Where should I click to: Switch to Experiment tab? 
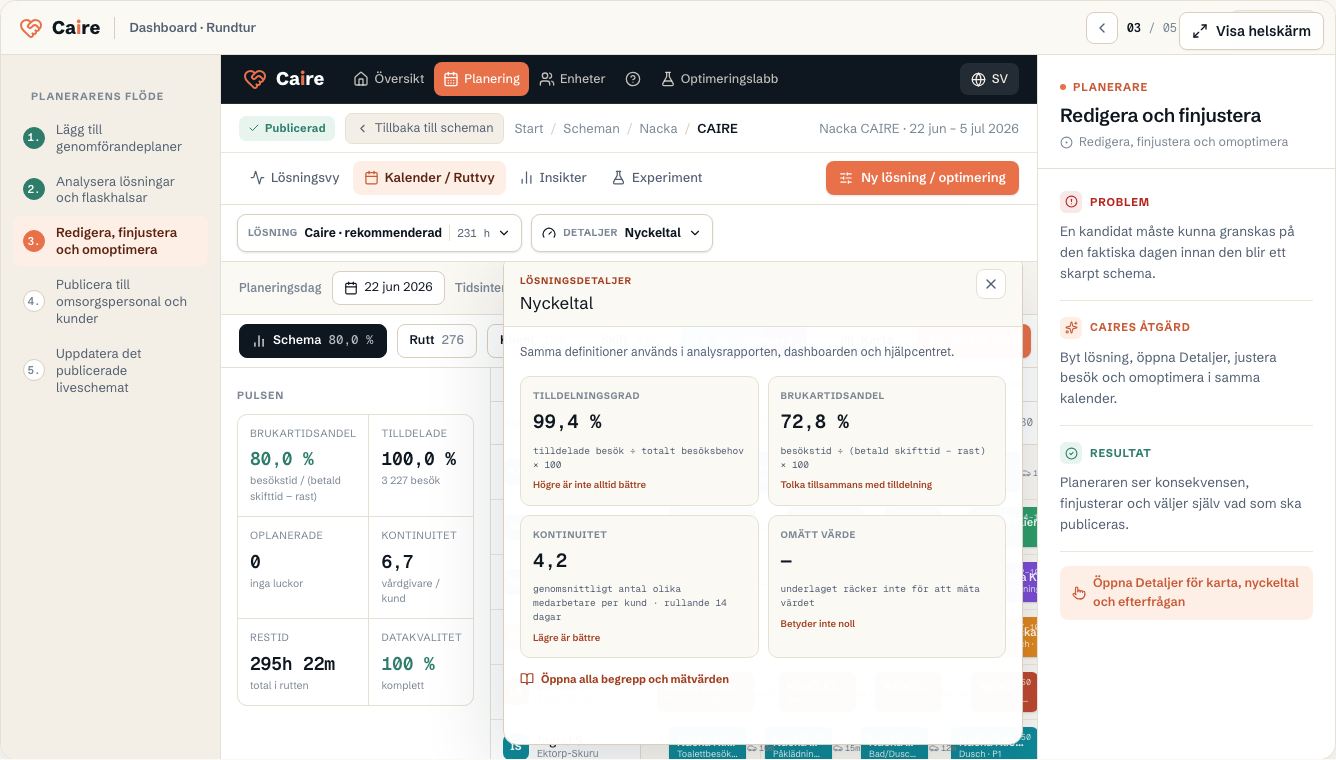tap(657, 178)
